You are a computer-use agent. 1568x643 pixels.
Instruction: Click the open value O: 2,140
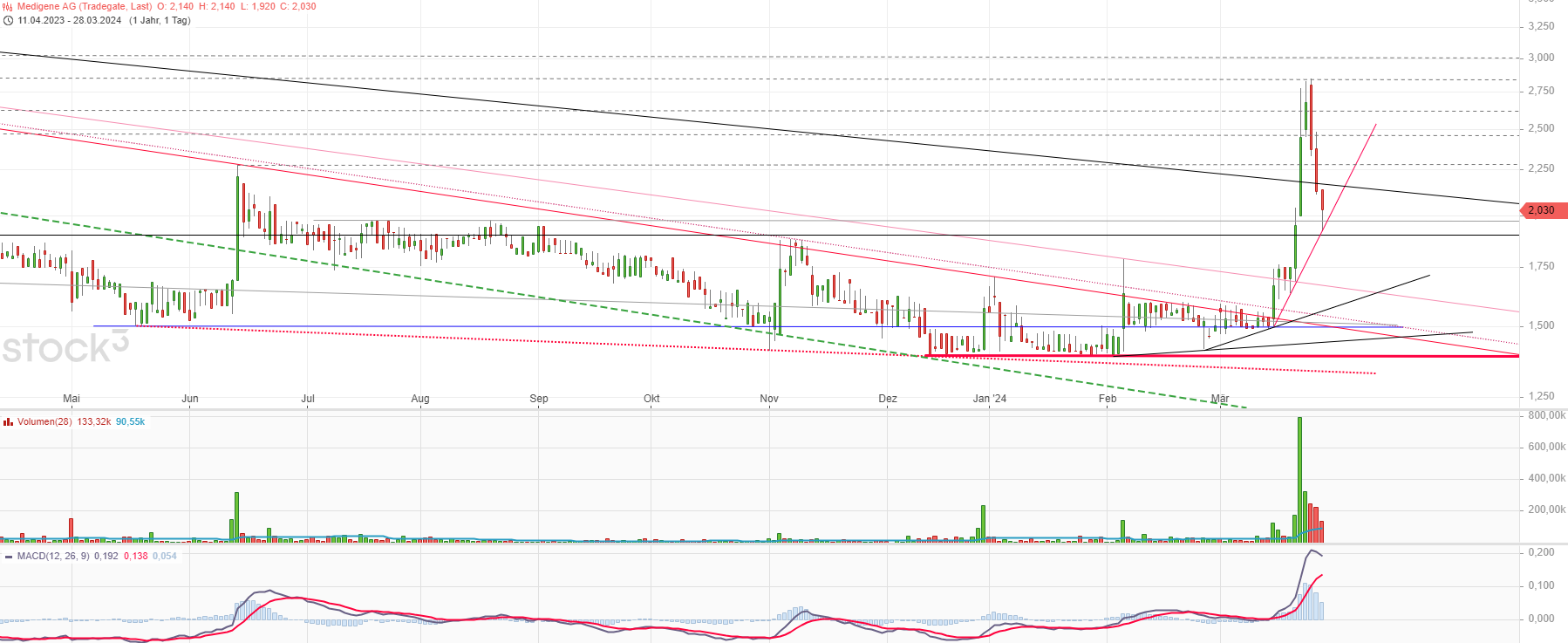[x=175, y=6]
